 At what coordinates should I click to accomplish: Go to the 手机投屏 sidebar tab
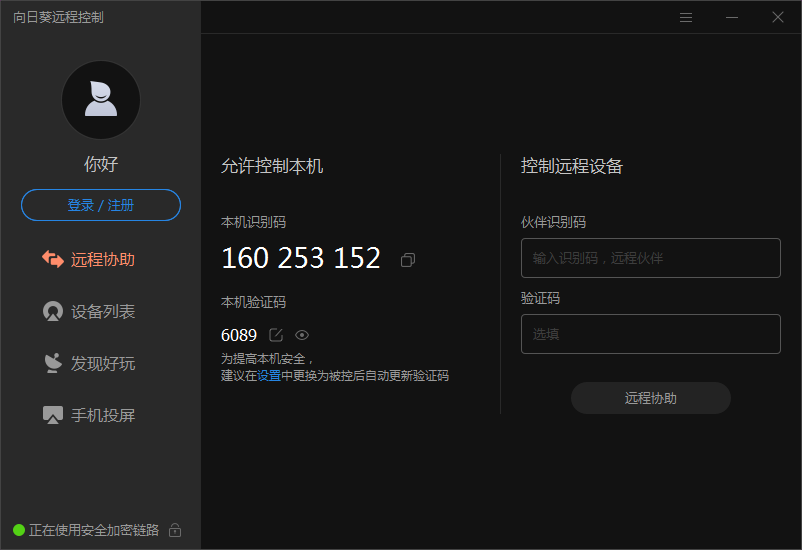pos(88,415)
